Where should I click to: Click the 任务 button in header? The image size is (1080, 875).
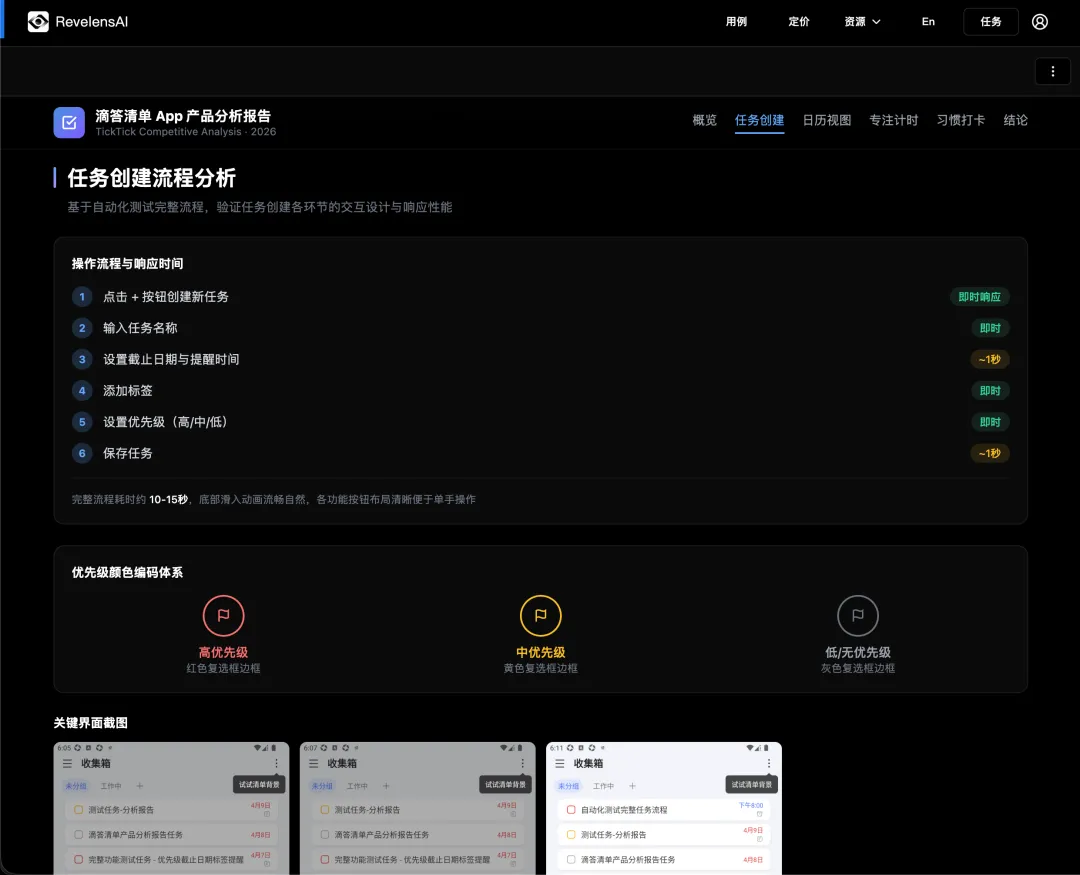(990, 22)
